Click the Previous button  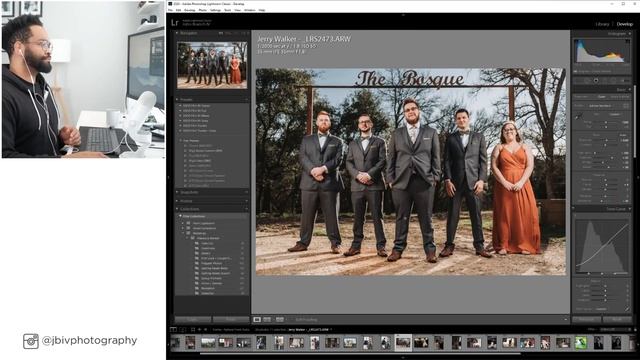(587, 320)
